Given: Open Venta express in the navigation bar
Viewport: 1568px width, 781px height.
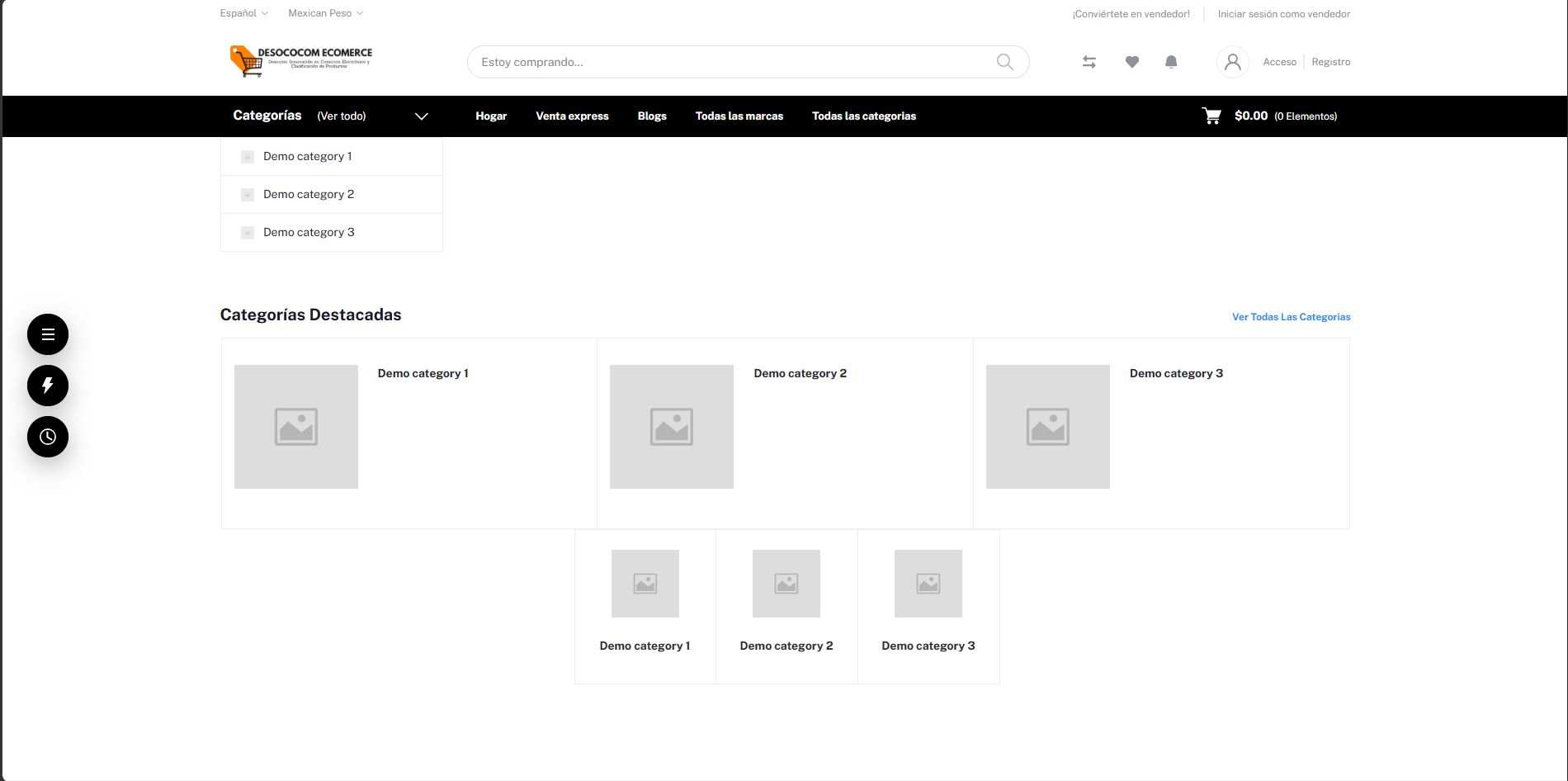Looking at the screenshot, I should click(x=572, y=116).
